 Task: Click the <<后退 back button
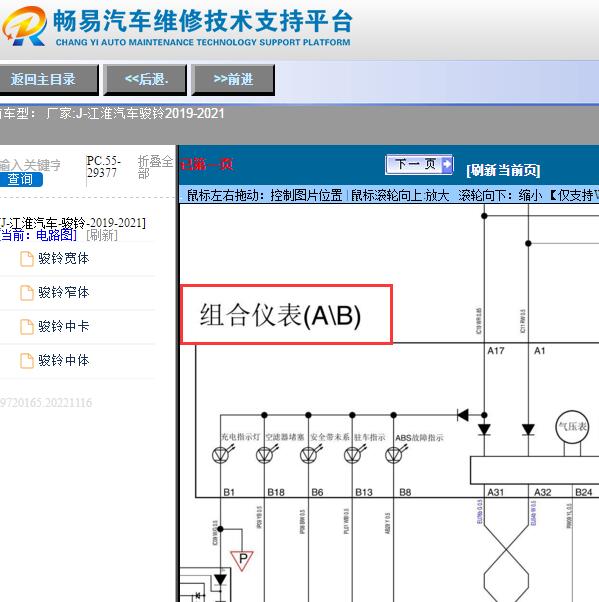[146, 80]
